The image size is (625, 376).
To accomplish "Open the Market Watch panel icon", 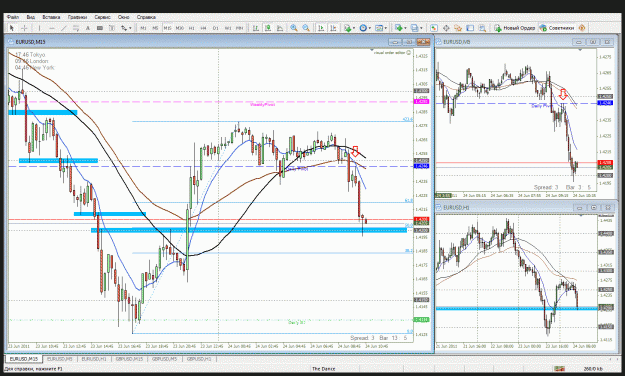I will click(x=434, y=28).
